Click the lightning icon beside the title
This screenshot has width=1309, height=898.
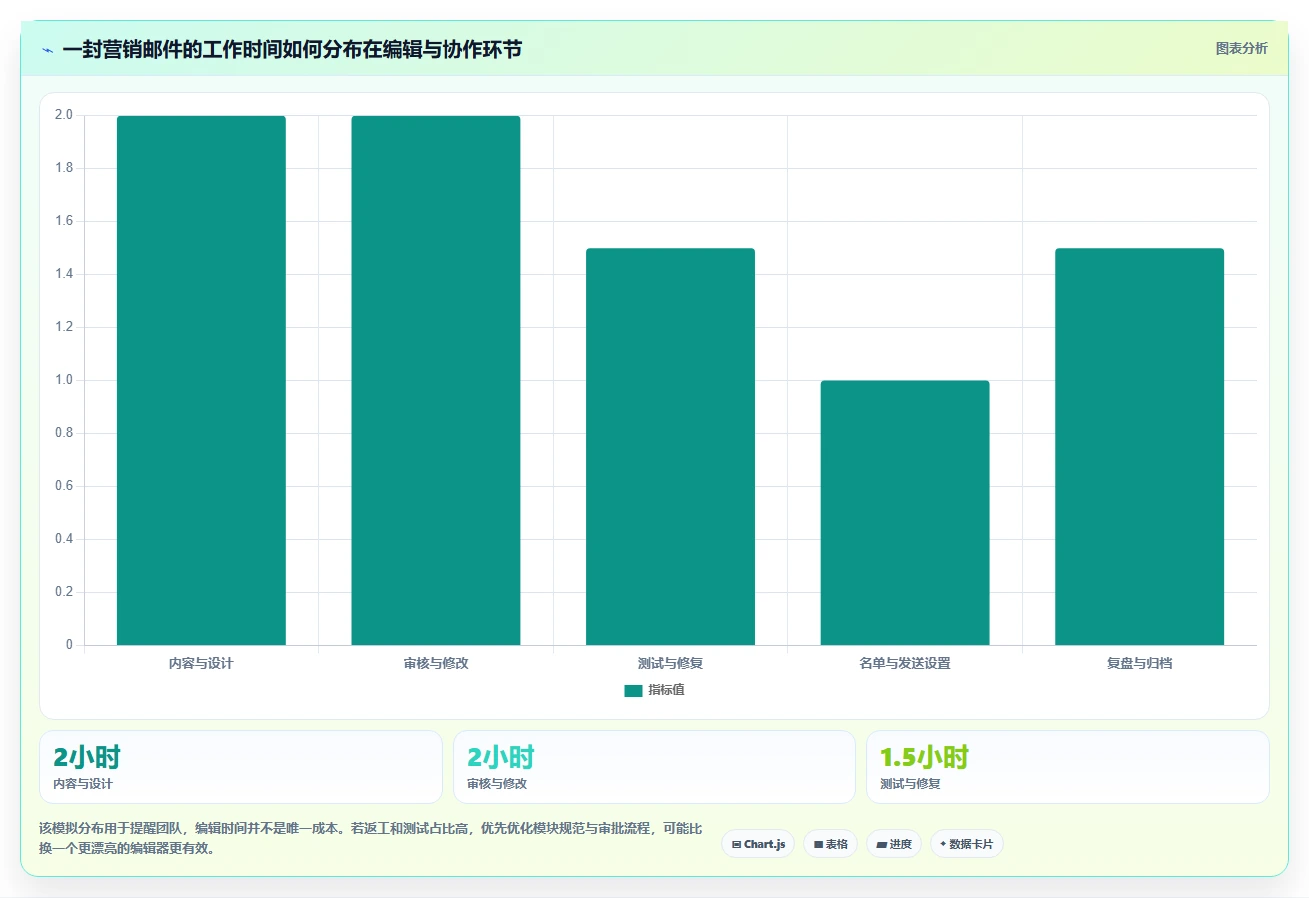47,50
